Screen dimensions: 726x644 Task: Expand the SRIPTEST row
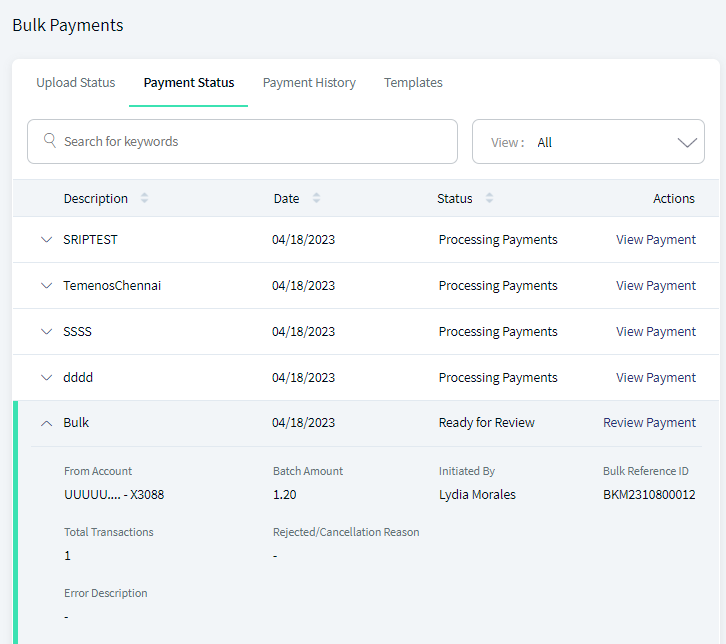(46, 240)
